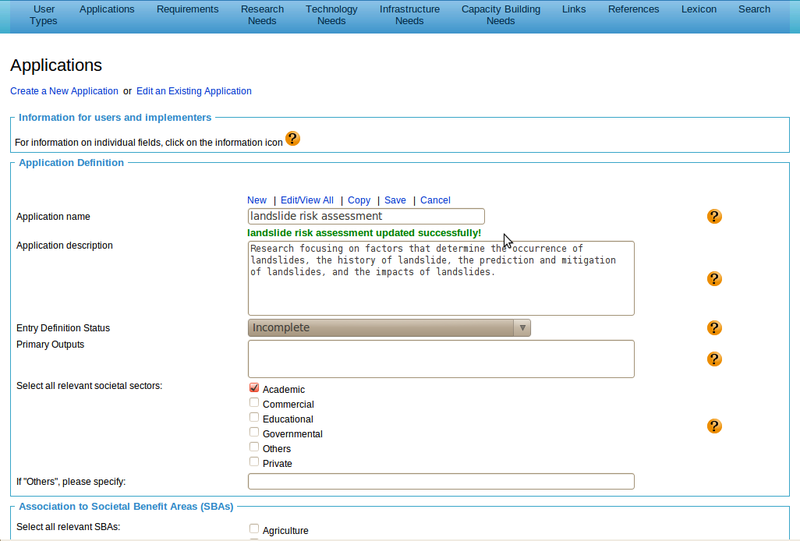Open the Requirements menu

[x=187, y=10]
